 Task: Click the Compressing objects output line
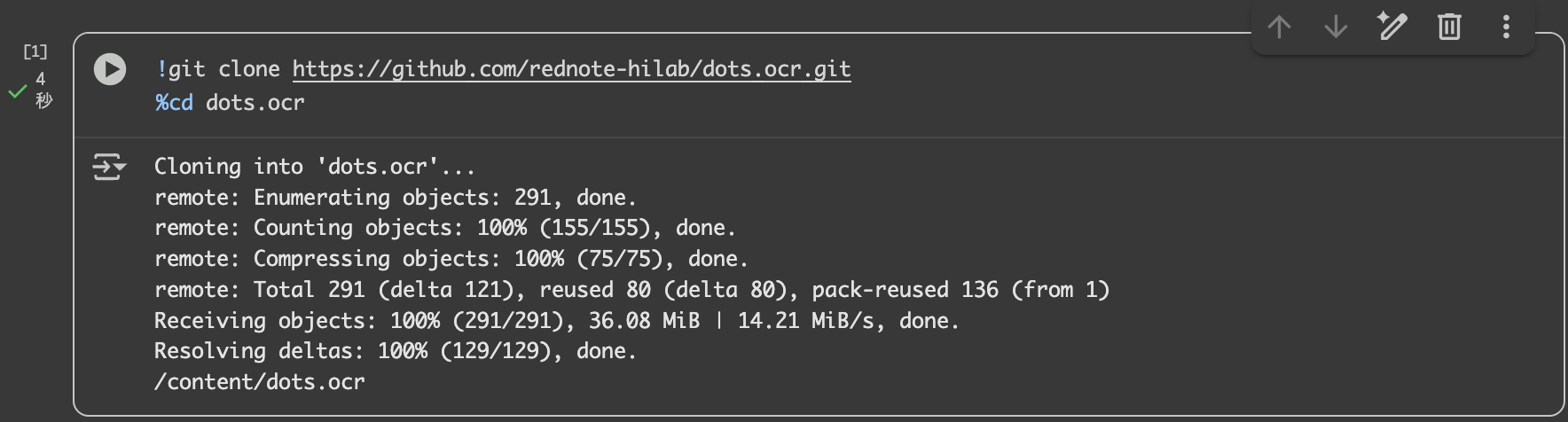coord(451,259)
